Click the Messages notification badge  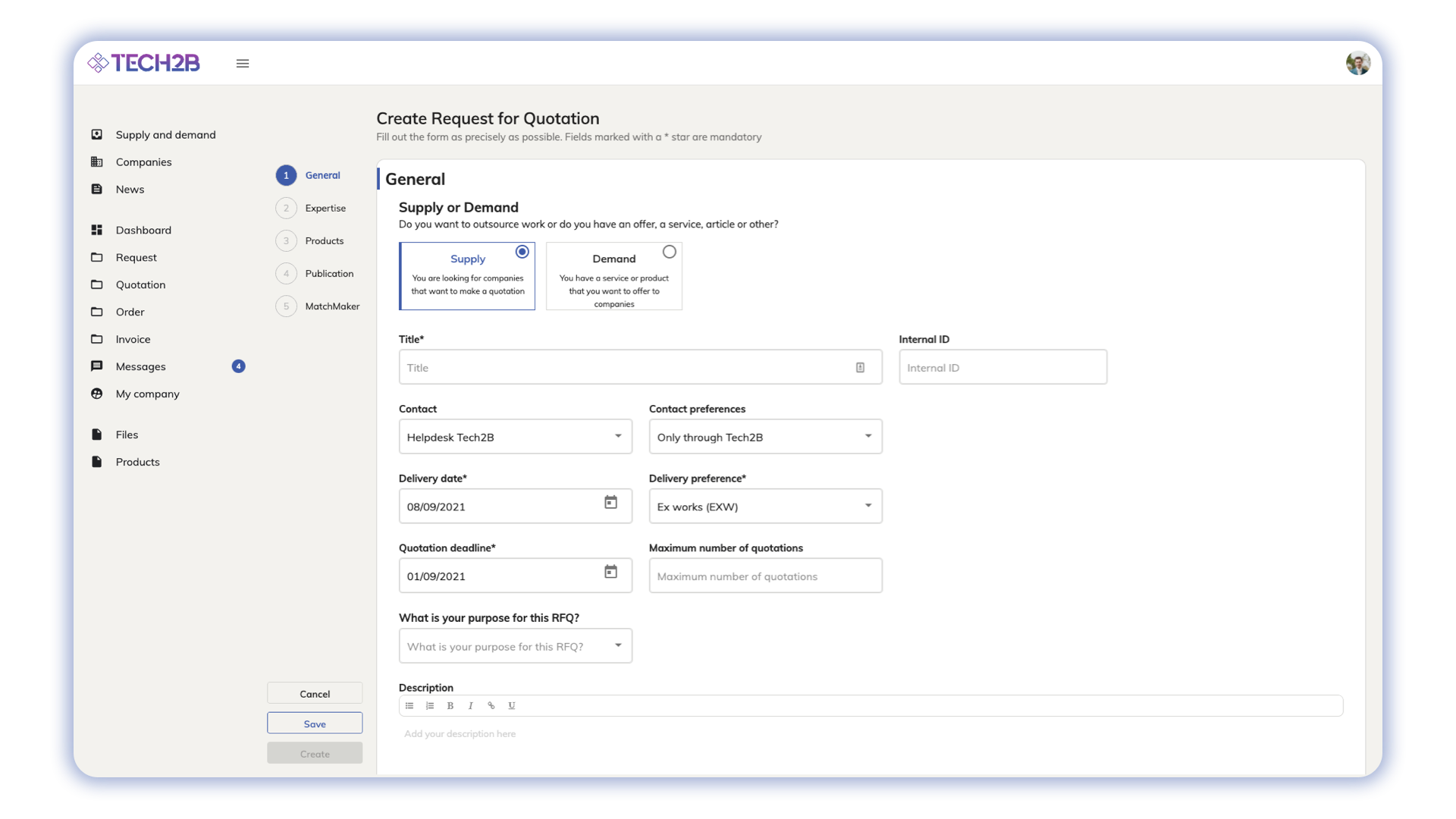[x=238, y=366]
